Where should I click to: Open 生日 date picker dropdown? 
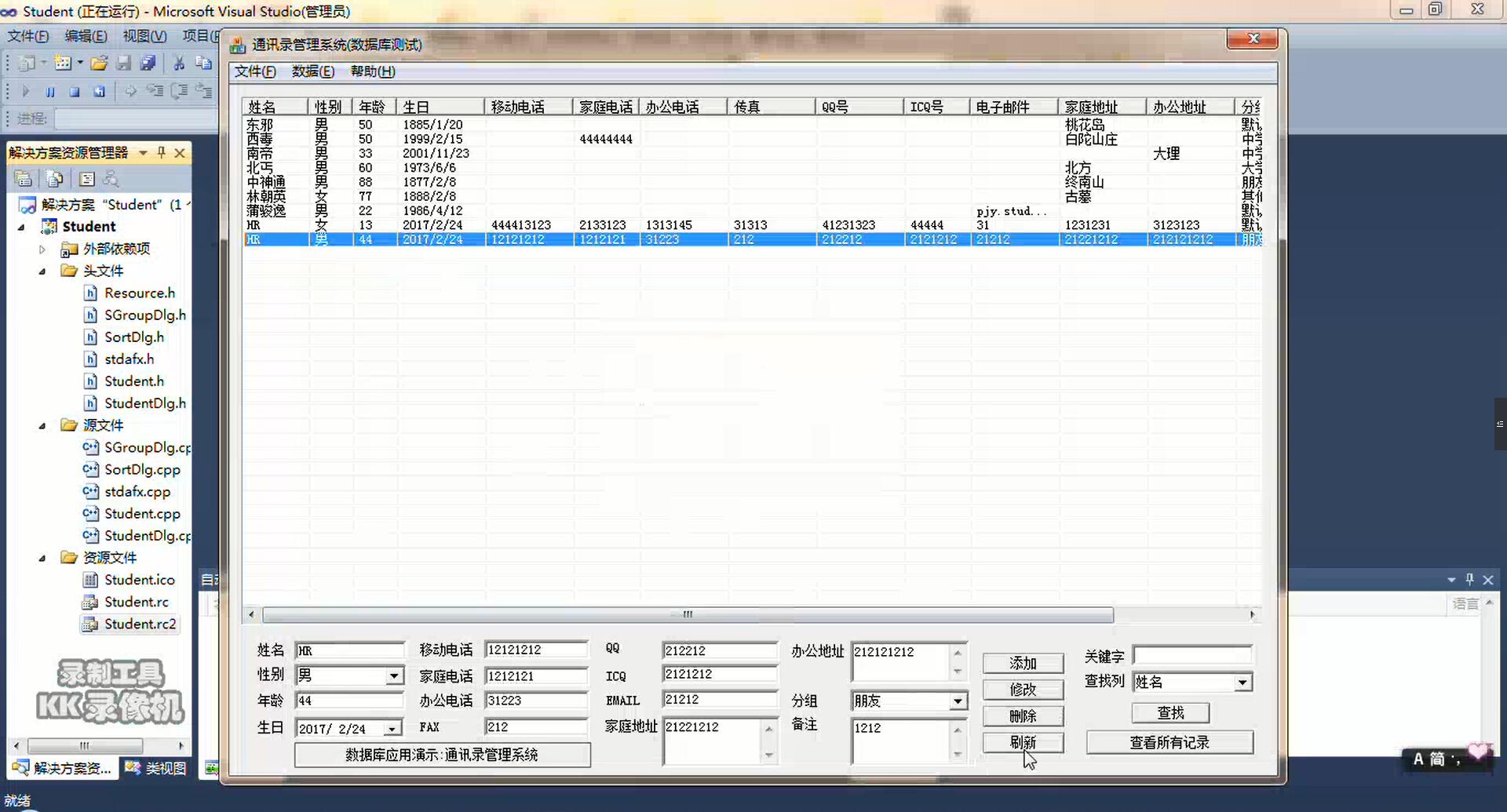pyautogui.click(x=392, y=729)
